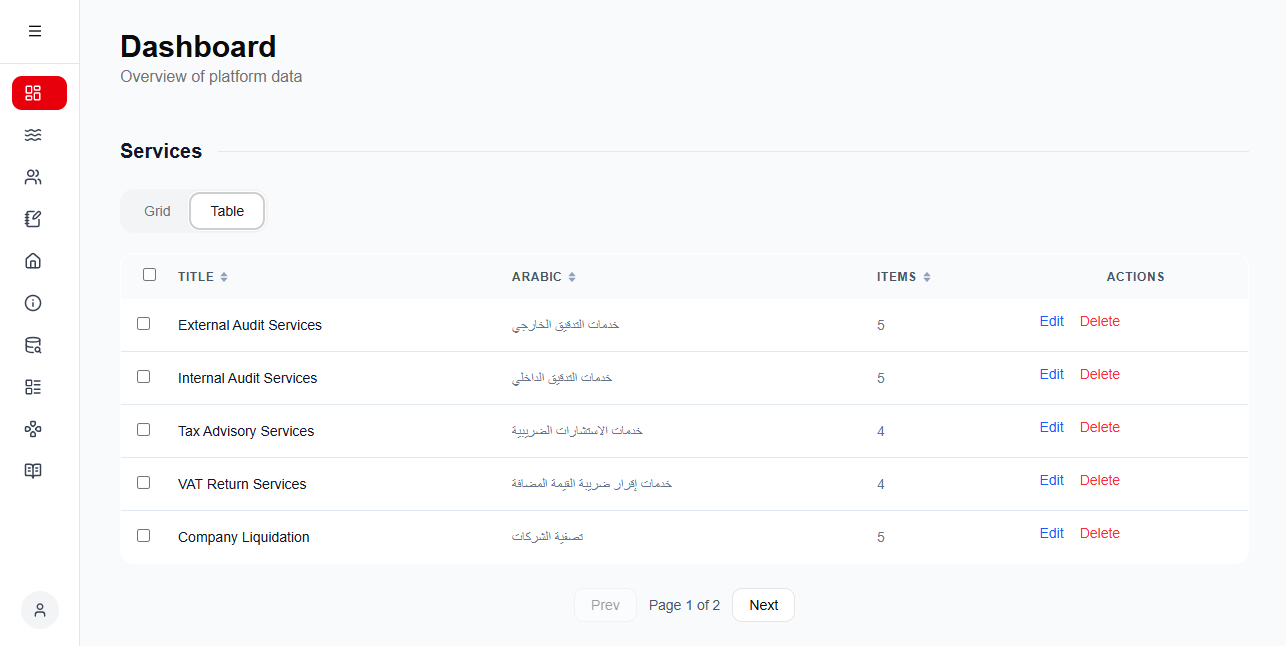The height and width of the screenshot is (646, 1286).
Task: Select the Tax Advisory Services title text
Action: point(246,431)
